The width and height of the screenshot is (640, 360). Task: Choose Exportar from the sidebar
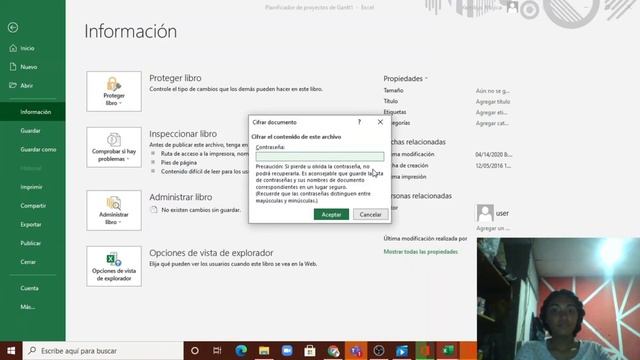31,224
